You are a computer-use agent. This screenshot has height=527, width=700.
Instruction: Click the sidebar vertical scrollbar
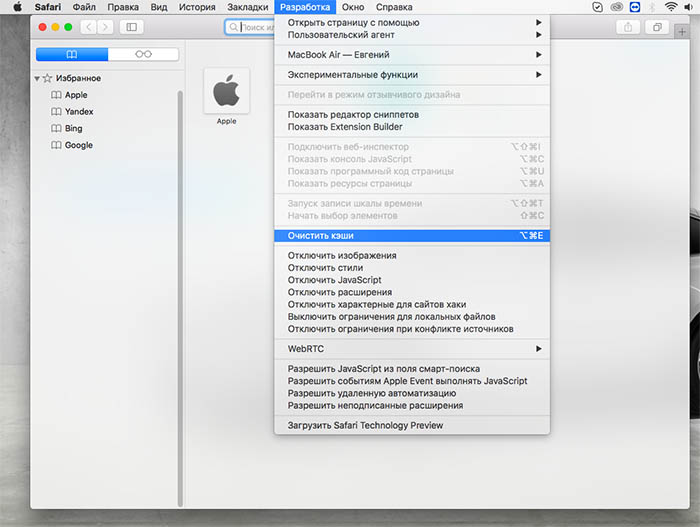point(180,298)
